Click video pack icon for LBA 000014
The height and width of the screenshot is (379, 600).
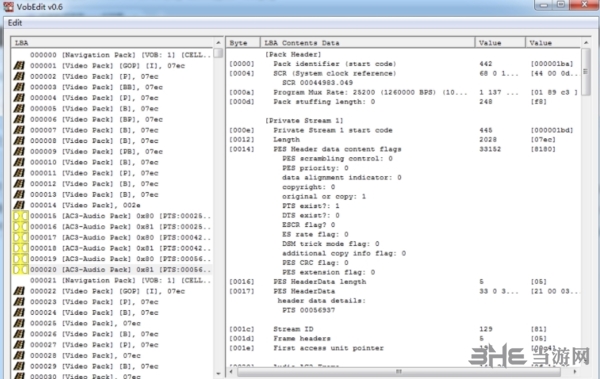(19, 205)
